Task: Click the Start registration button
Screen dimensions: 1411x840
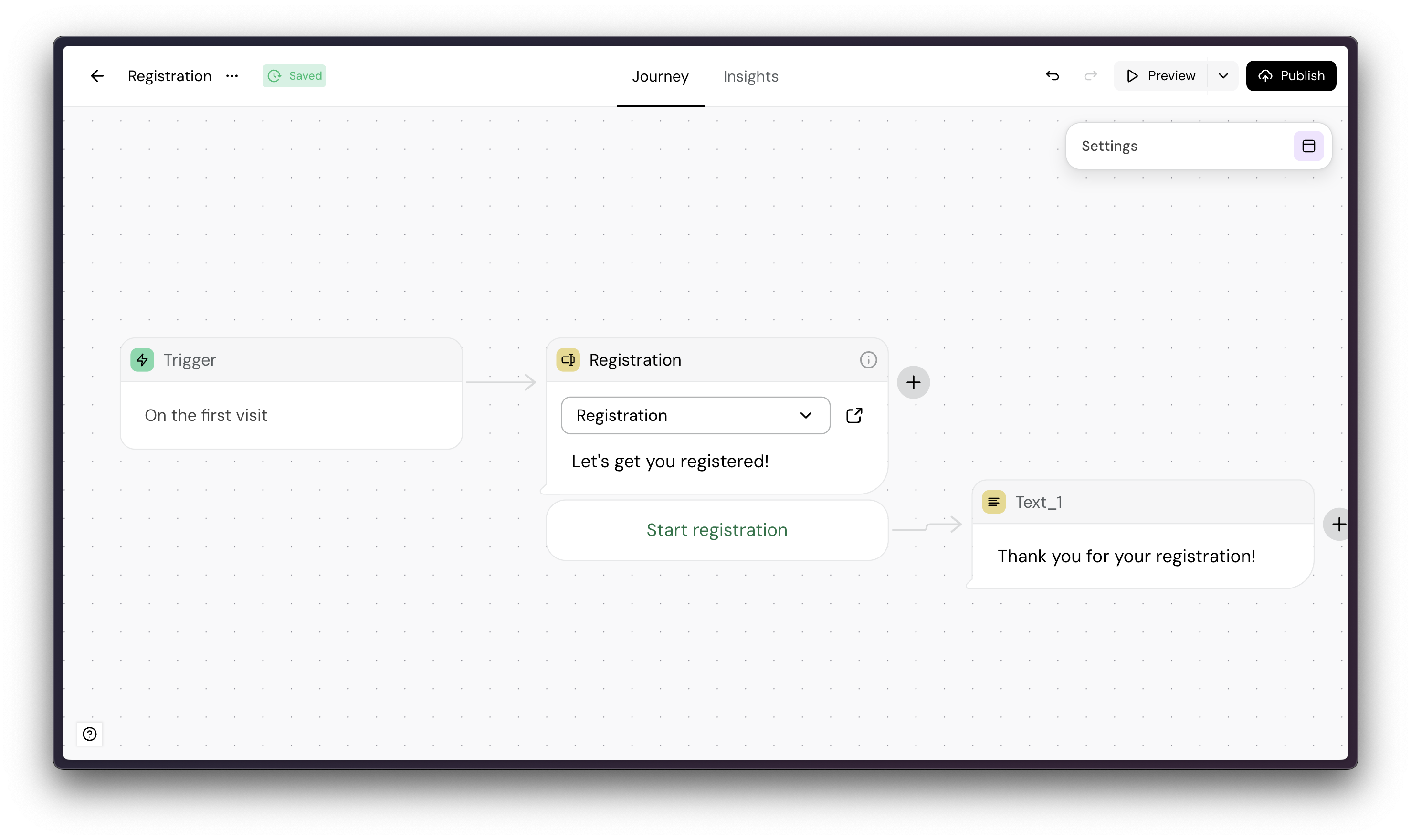Action: [716, 530]
